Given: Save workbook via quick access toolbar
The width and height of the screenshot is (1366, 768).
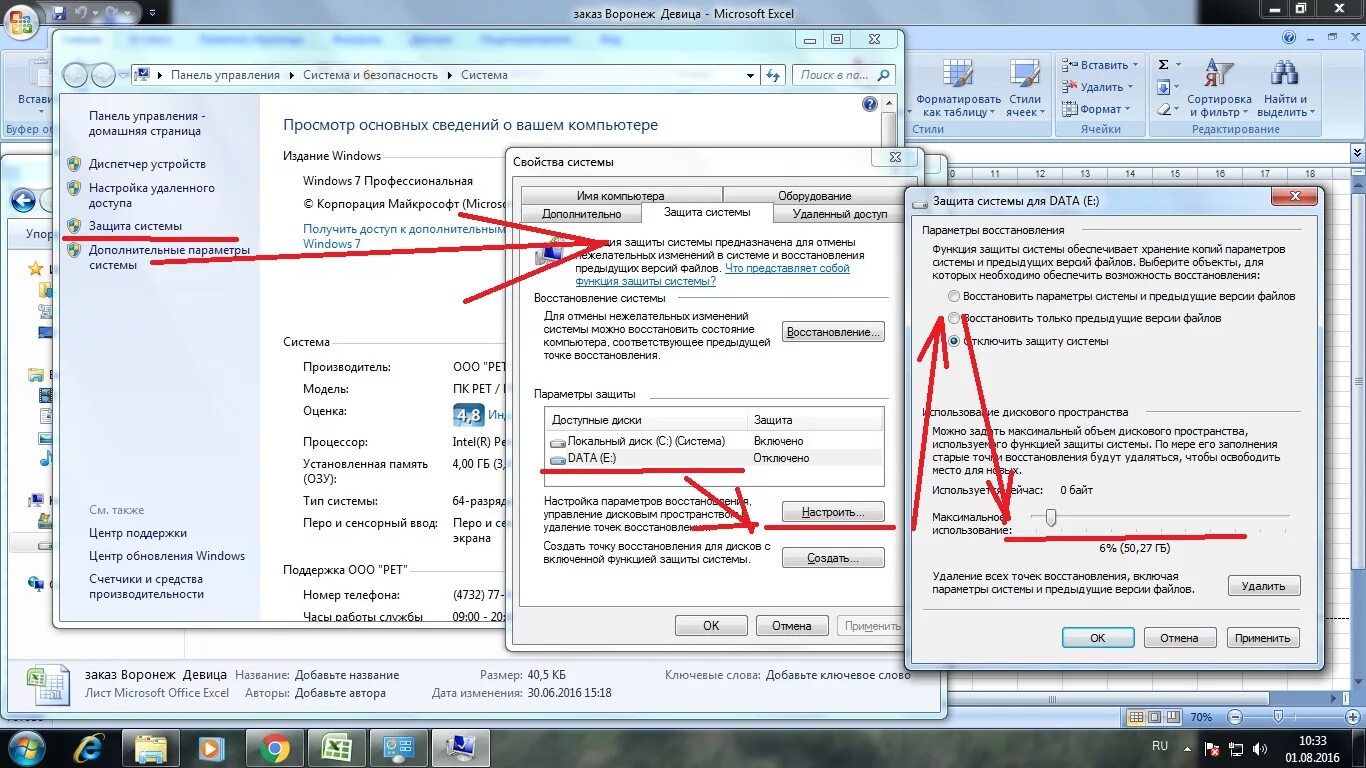Looking at the screenshot, I should tap(60, 12).
